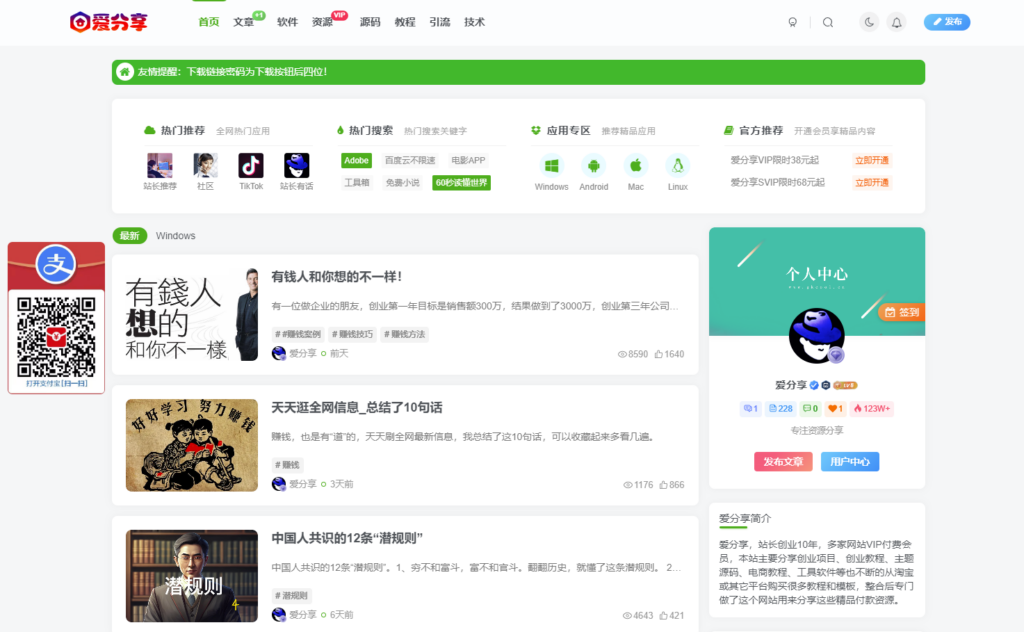Open the badge icon left of search
Image resolution: width=1024 pixels, height=632 pixels.
click(x=792, y=21)
